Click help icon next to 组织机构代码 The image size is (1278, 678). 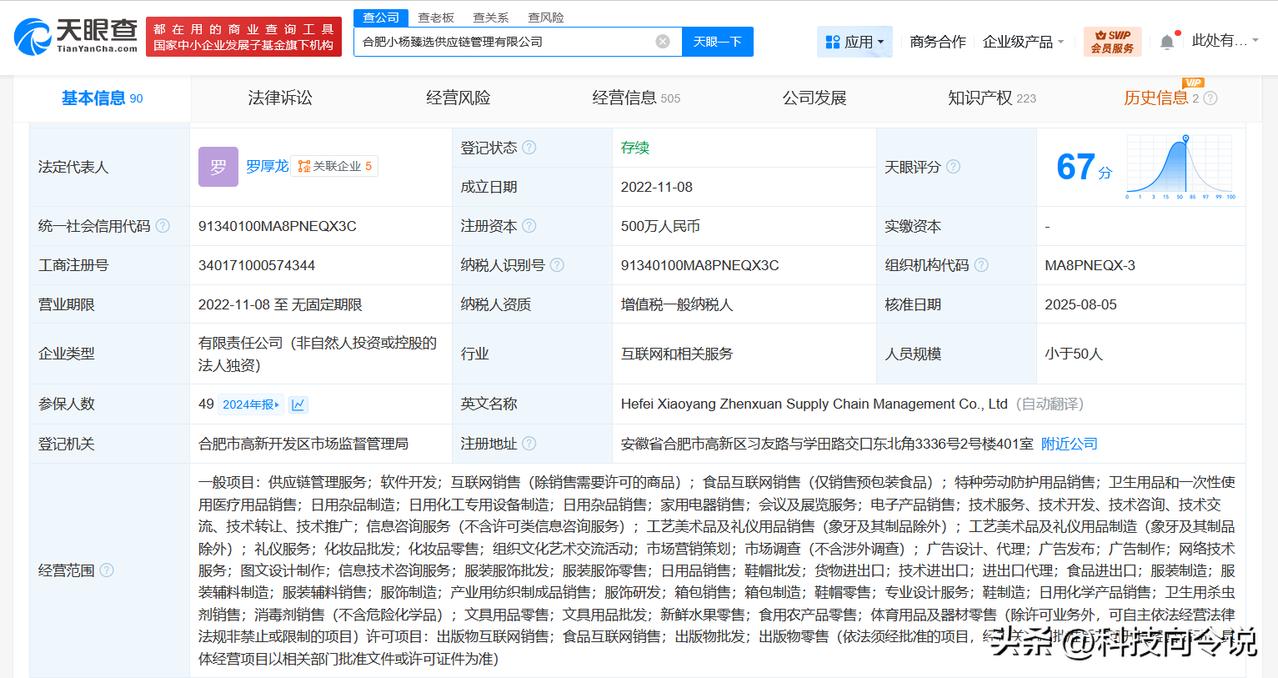(x=981, y=265)
